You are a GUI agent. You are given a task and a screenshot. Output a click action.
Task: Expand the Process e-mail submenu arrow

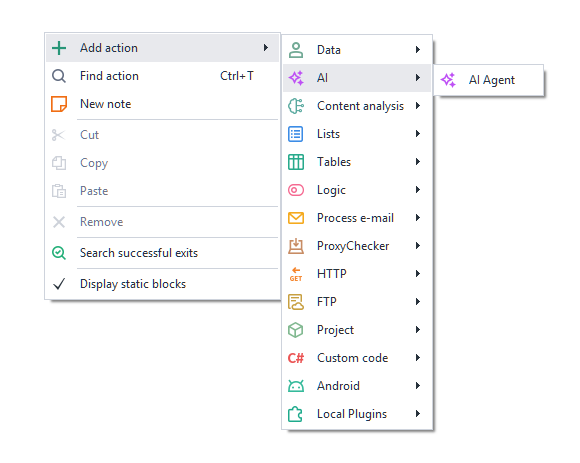418,218
